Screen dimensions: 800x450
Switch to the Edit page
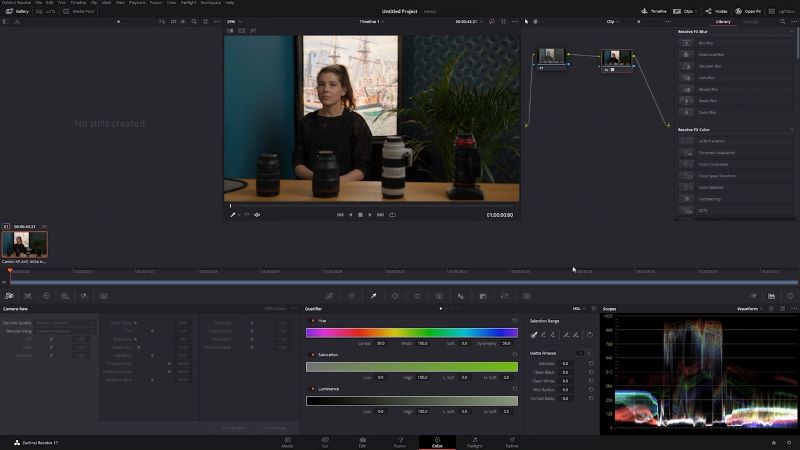(362, 442)
